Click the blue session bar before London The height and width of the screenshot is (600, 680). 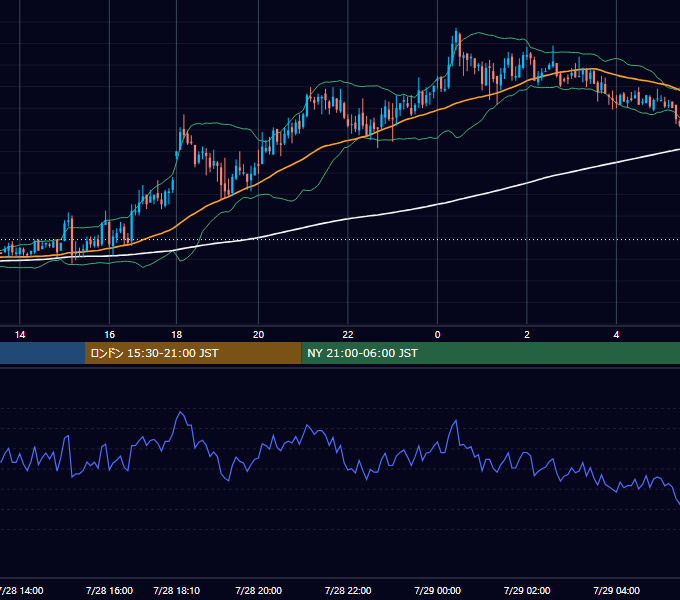pos(42,353)
